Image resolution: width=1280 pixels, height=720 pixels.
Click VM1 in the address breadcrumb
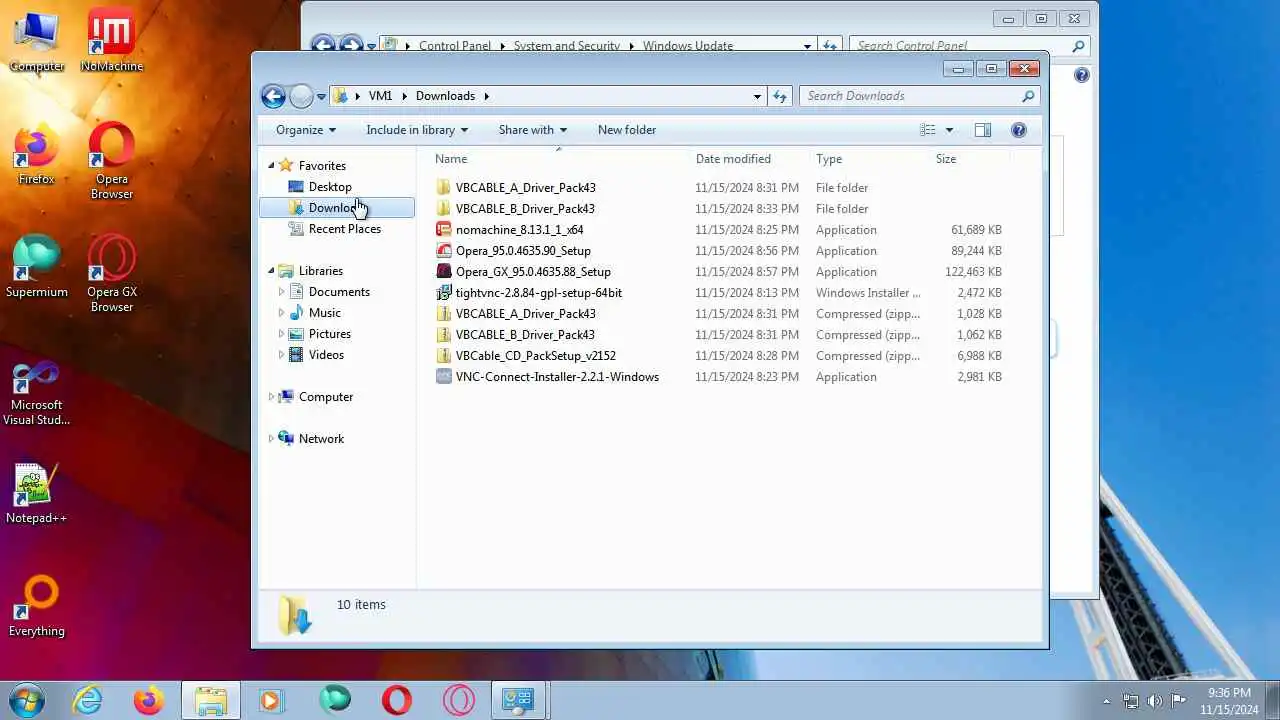click(x=380, y=96)
